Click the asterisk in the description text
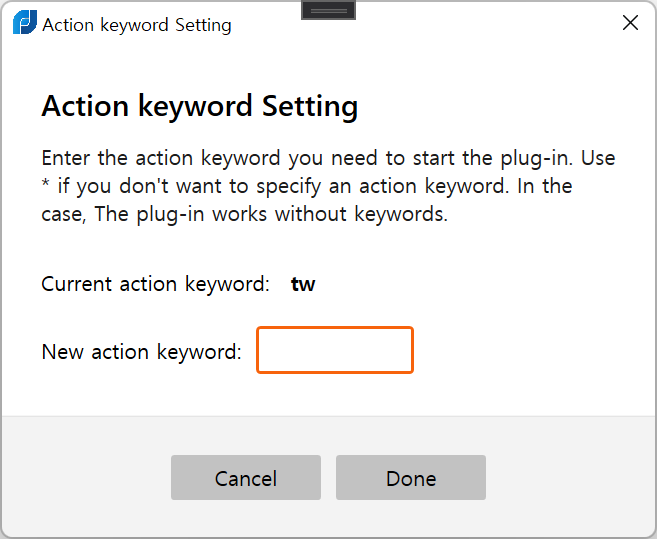This screenshot has width=657, height=539. [46, 183]
